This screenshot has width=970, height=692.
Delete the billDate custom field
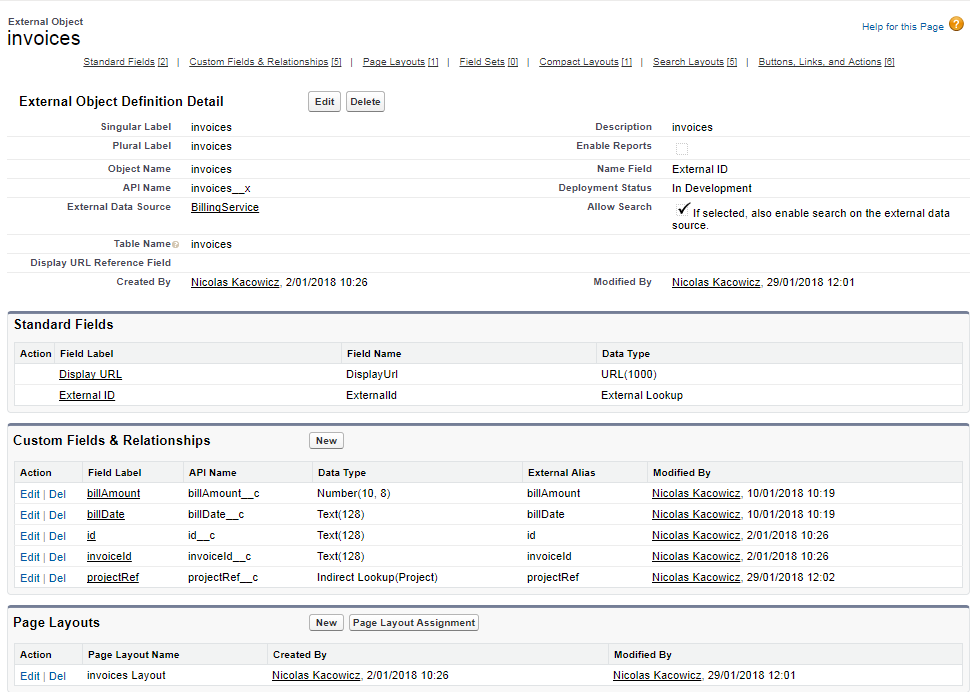[58, 515]
